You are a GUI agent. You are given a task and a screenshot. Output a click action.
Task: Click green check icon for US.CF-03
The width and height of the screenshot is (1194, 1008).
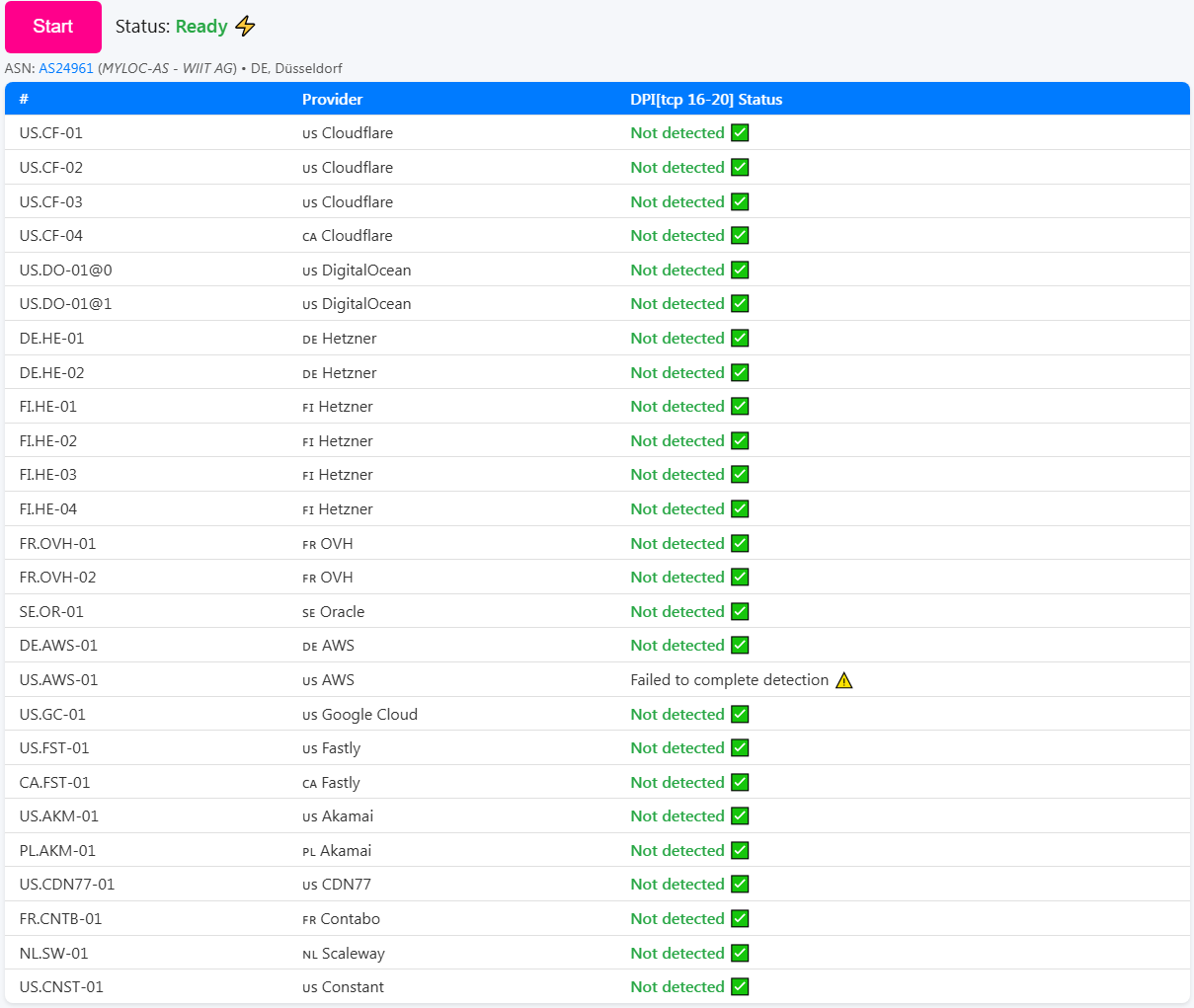coord(740,201)
